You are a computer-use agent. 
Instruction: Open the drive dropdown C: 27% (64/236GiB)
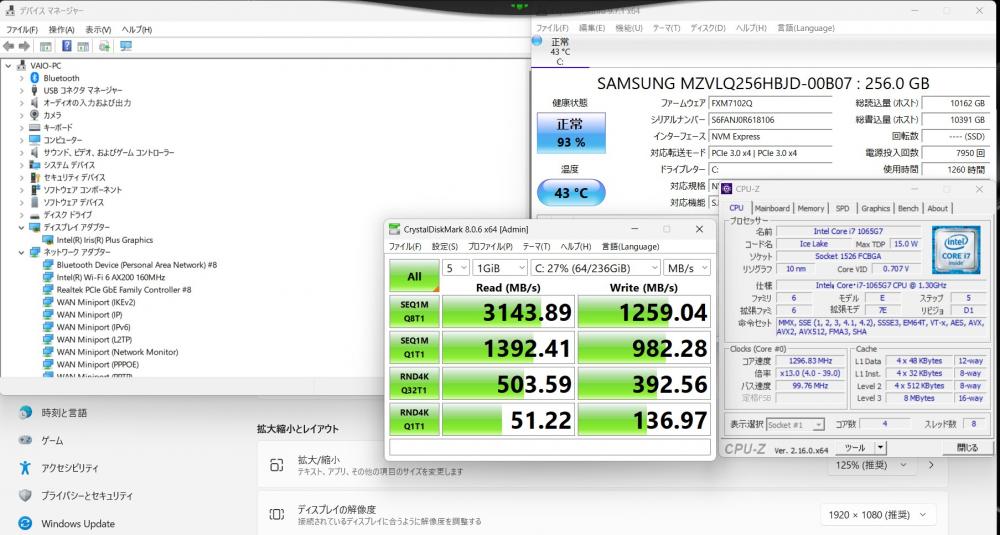(x=595, y=268)
